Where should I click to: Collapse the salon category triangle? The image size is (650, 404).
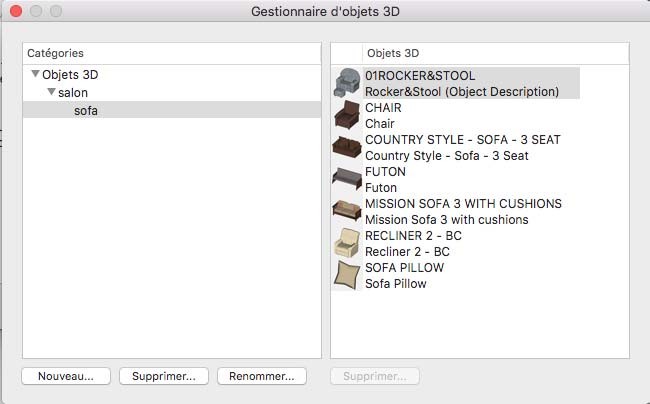tap(50, 92)
